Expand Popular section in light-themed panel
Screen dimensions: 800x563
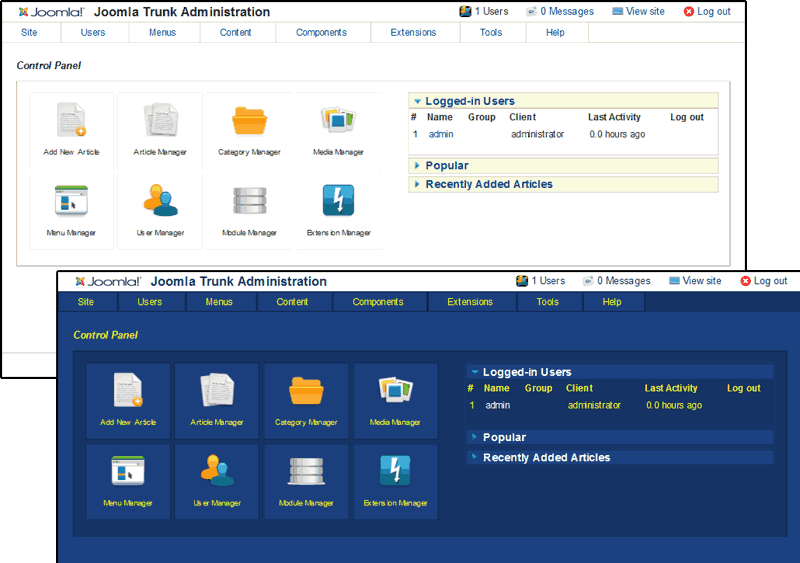[446, 166]
